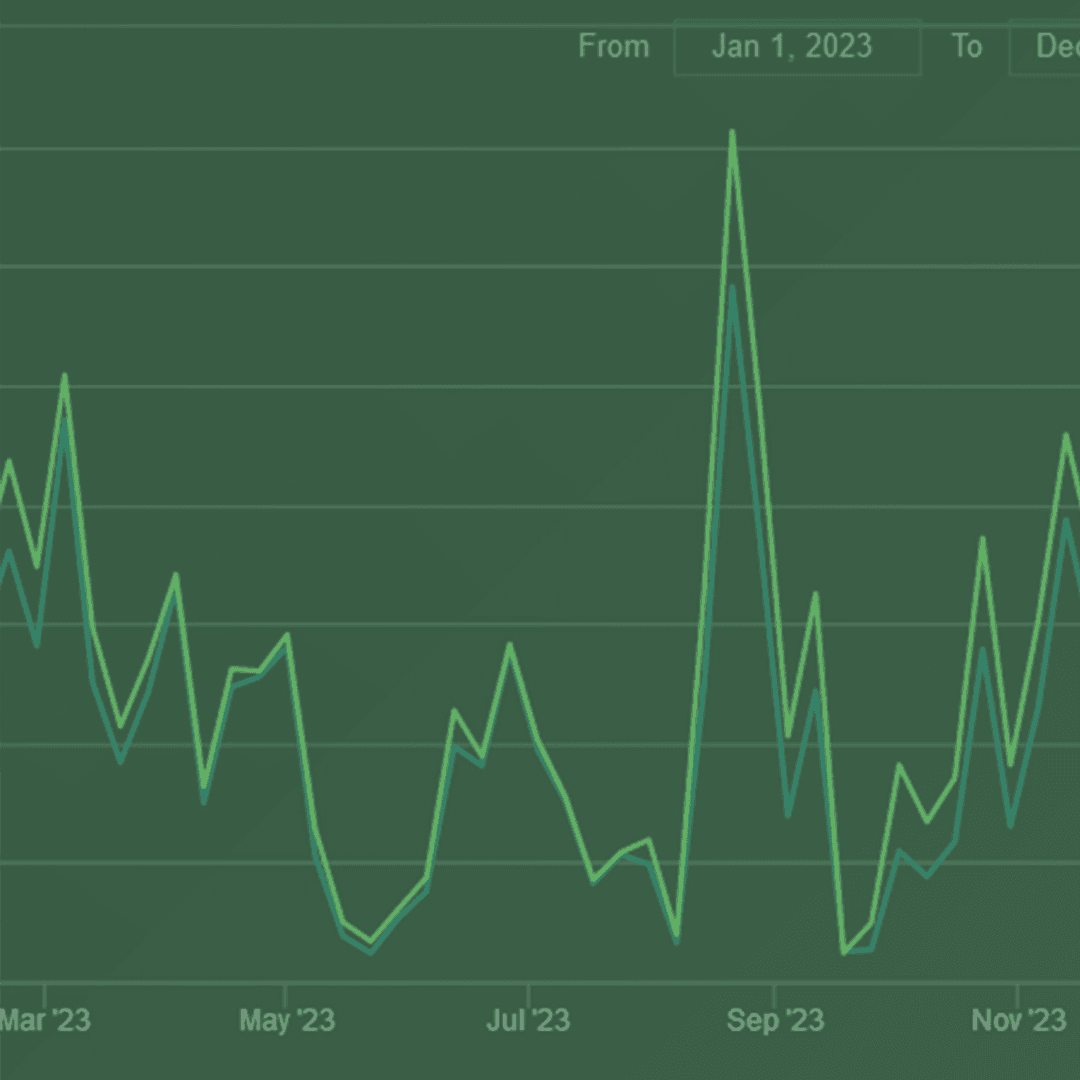Select the dark teal mid-November peak
This screenshot has width=1080, height=1080.
1067,521
